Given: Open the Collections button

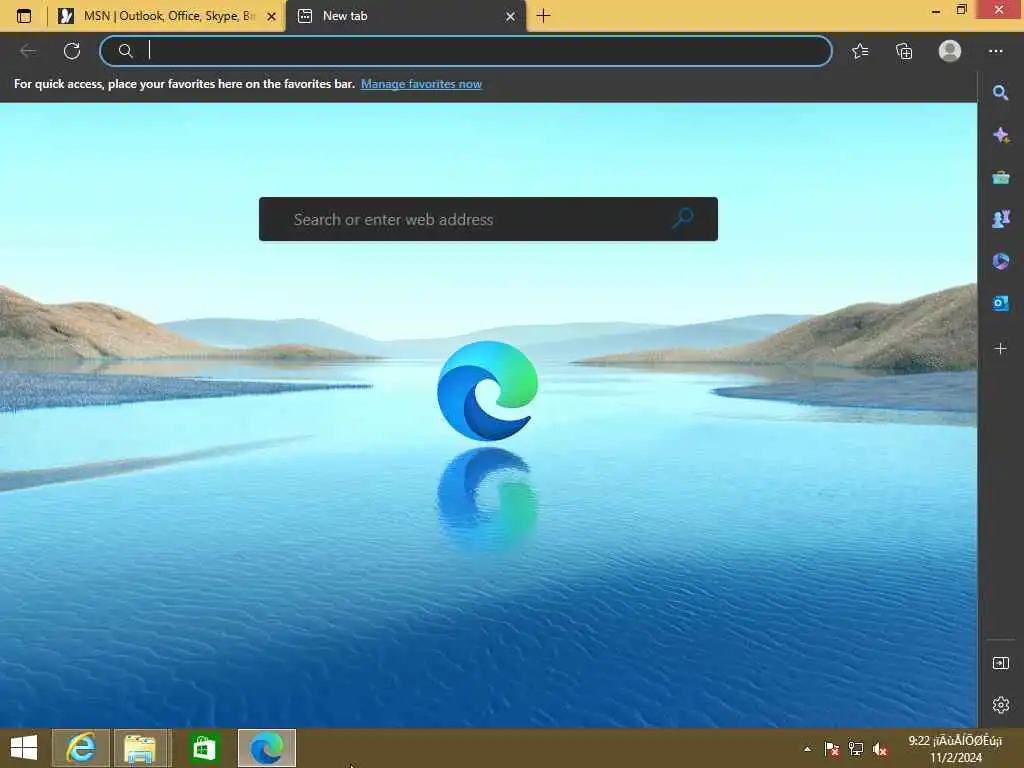Looking at the screenshot, I should click(x=904, y=51).
